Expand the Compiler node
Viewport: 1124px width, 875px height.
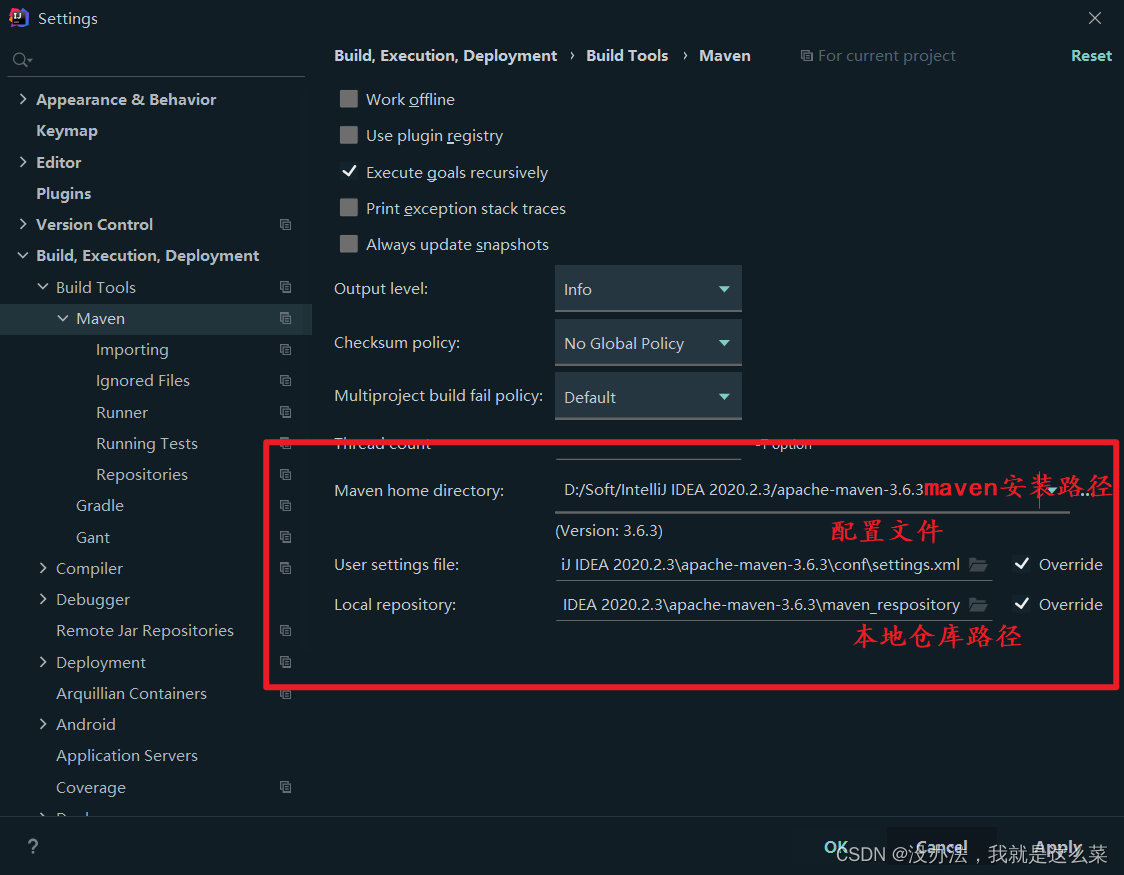tap(43, 568)
